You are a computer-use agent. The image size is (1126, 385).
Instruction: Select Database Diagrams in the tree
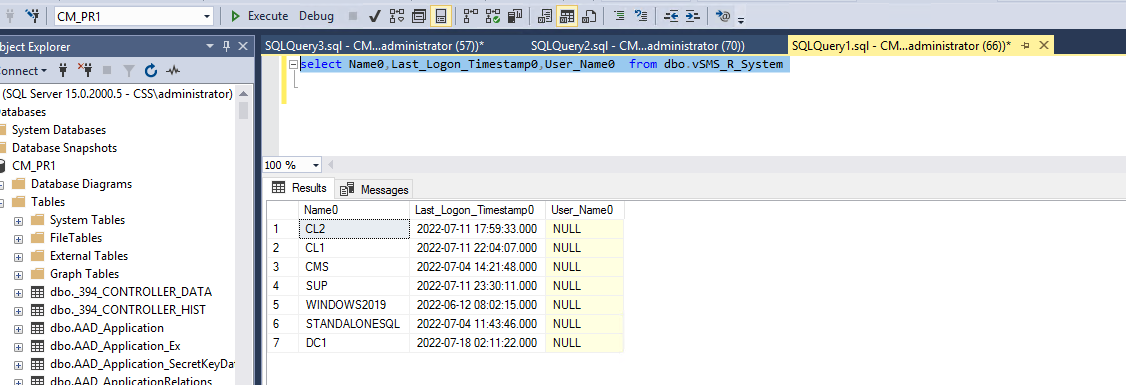pyautogui.click(x=81, y=184)
